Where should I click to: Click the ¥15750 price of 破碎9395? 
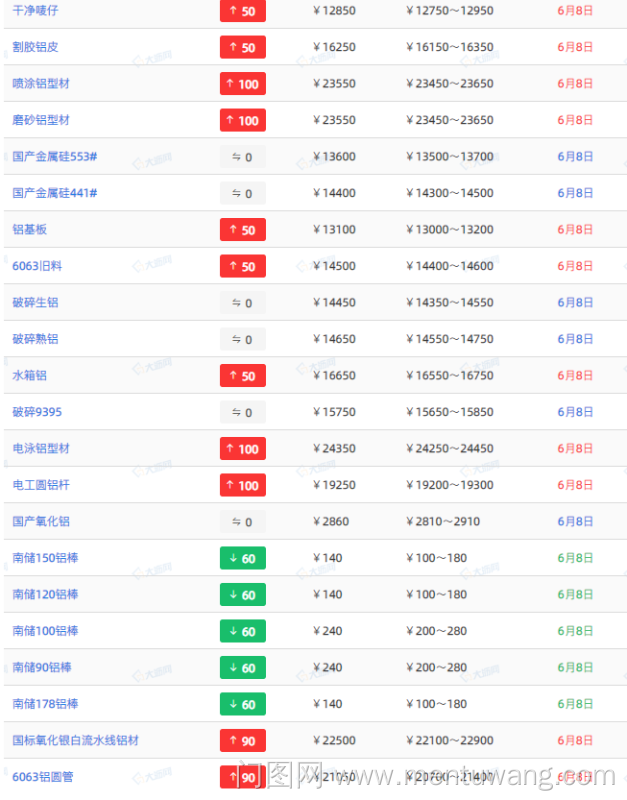click(334, 412)
